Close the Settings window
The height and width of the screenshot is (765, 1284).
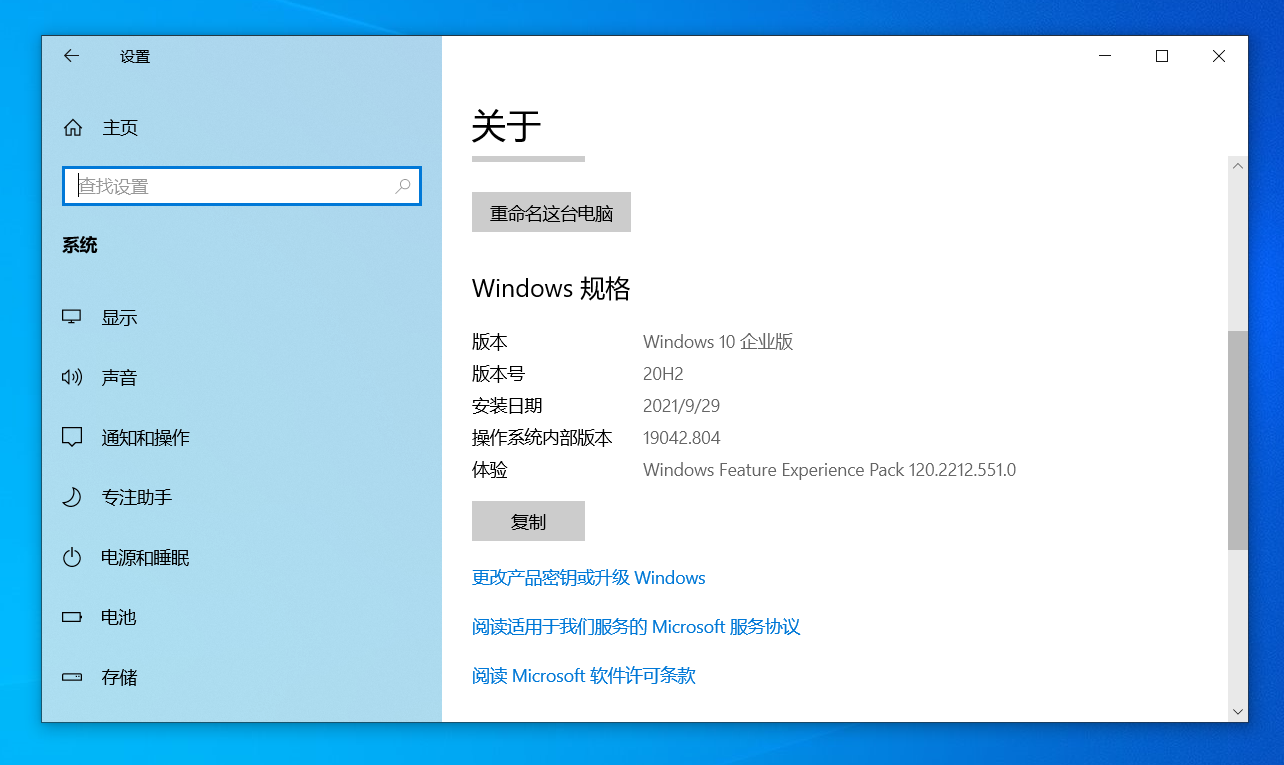click(1219, 56)
